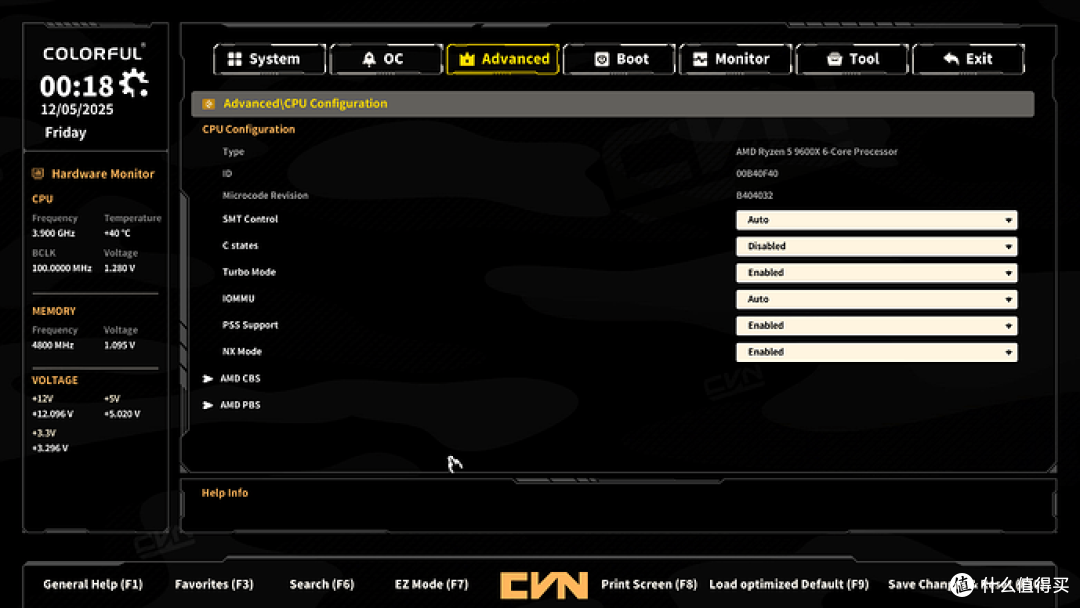Open the SMT Control dropdown
The height and width of the screenshot is (608, 1080).
876,220
